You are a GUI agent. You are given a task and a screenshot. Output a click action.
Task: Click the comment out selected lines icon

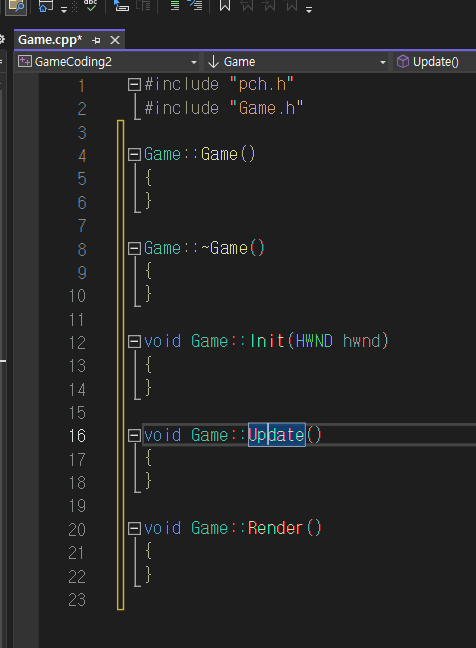pos(175,6)
